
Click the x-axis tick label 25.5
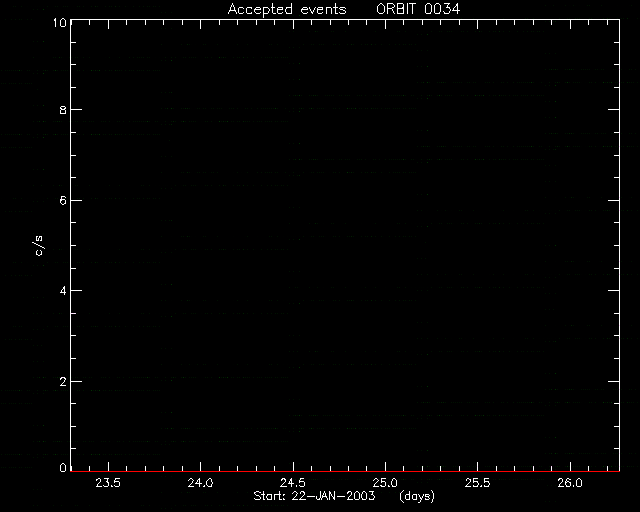pos(478,483)
